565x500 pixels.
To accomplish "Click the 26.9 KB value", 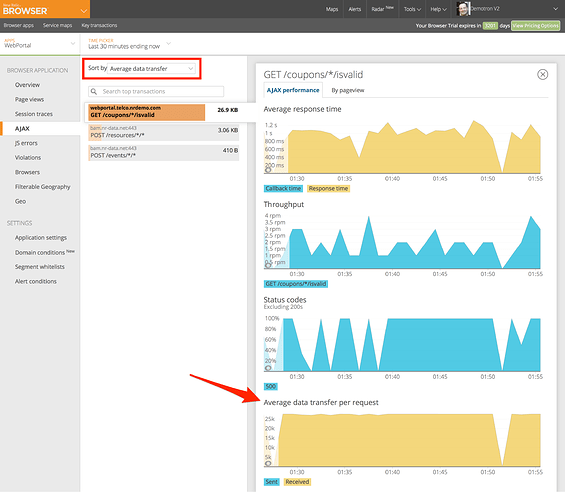I will coord(228,110).
